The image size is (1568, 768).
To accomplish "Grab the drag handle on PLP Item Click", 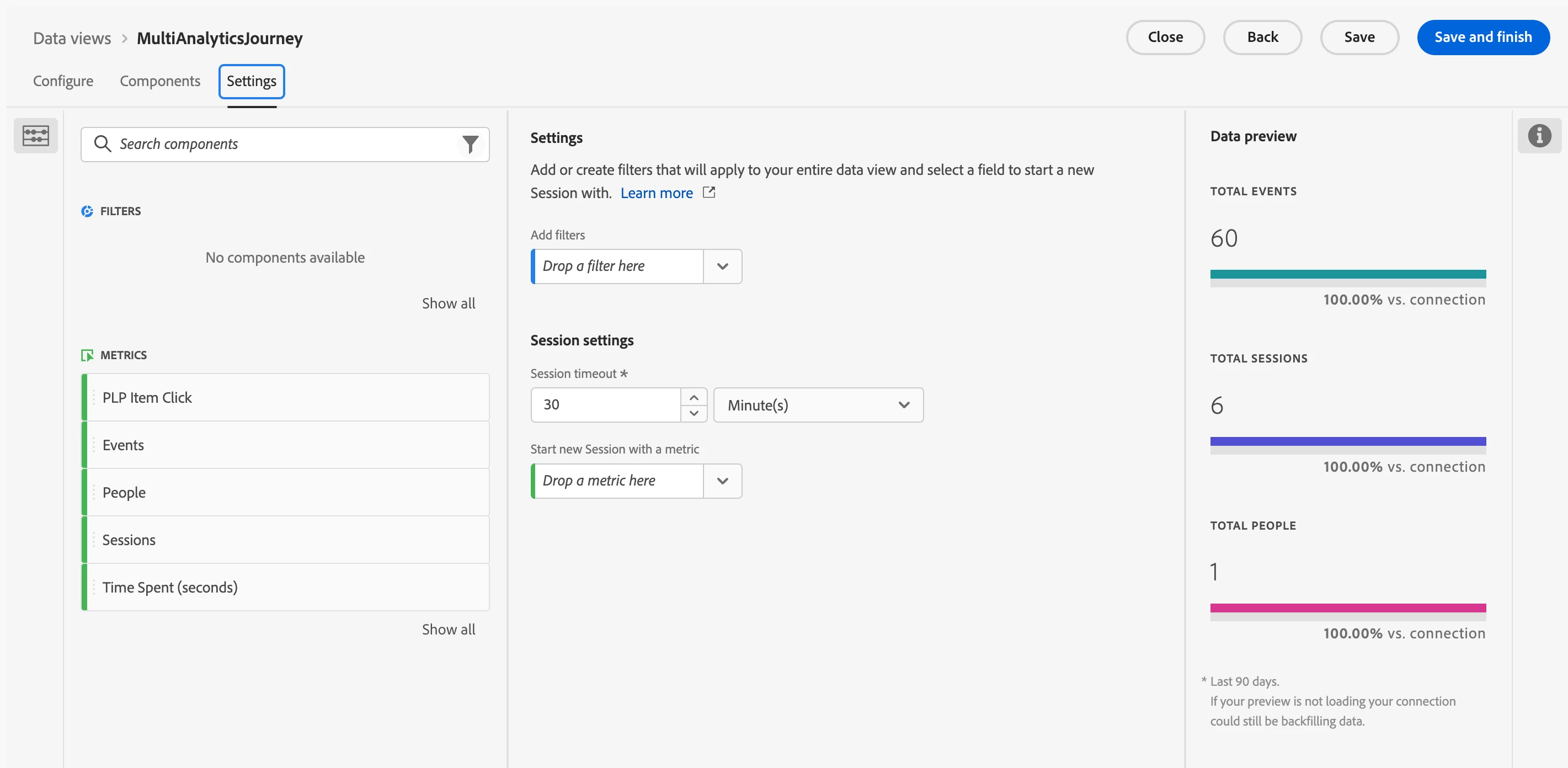I will pos(94,397).
